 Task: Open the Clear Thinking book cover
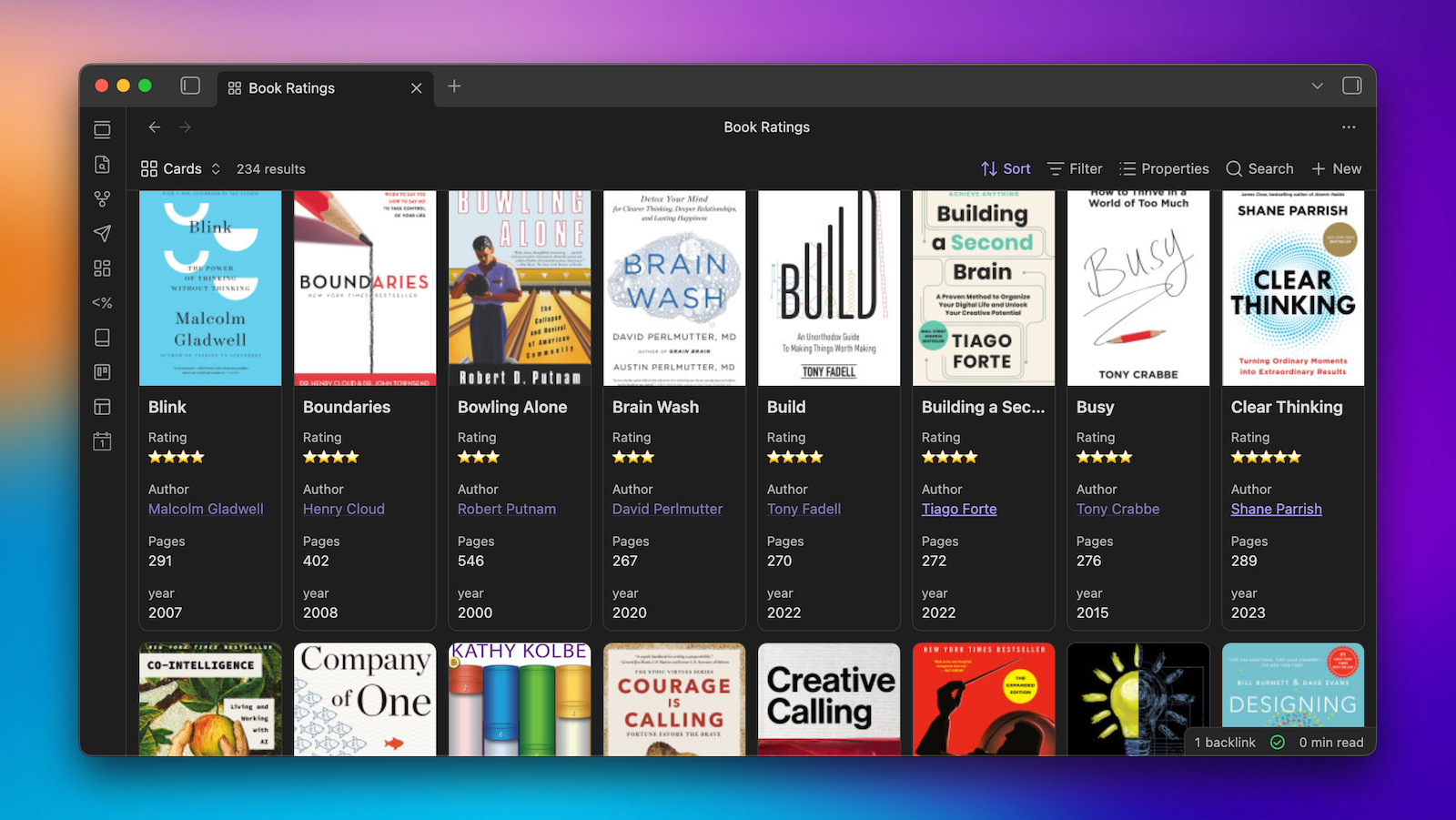coord(1293,288)
